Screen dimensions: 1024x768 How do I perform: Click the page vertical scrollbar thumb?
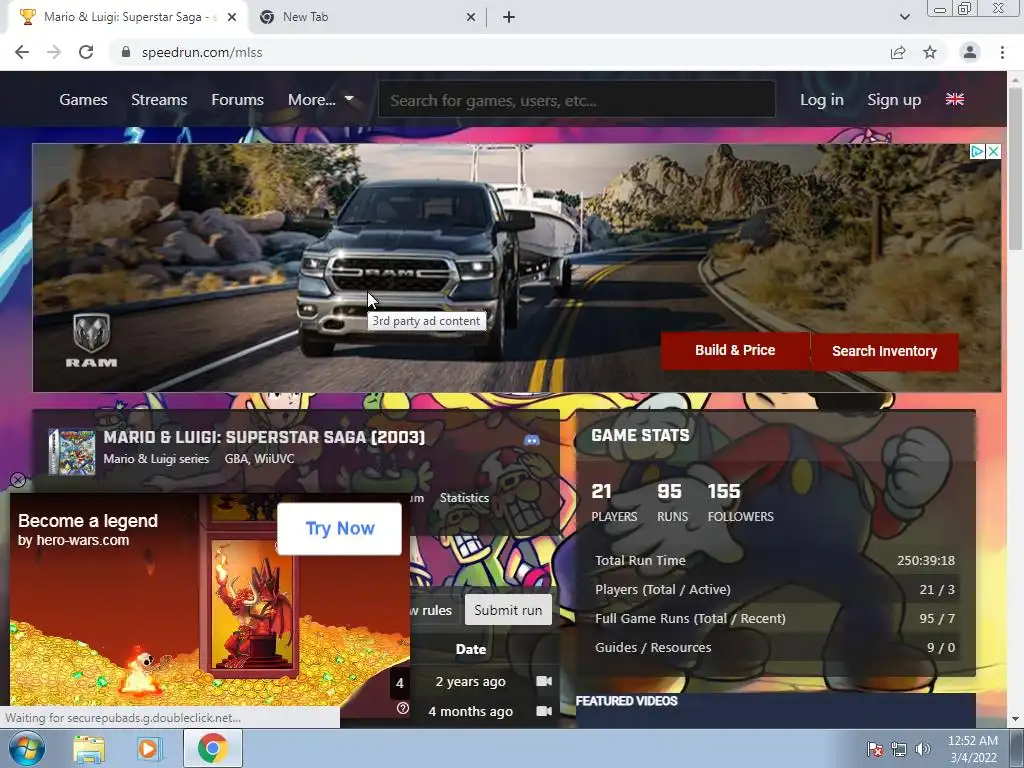[x=1016, y=168]
